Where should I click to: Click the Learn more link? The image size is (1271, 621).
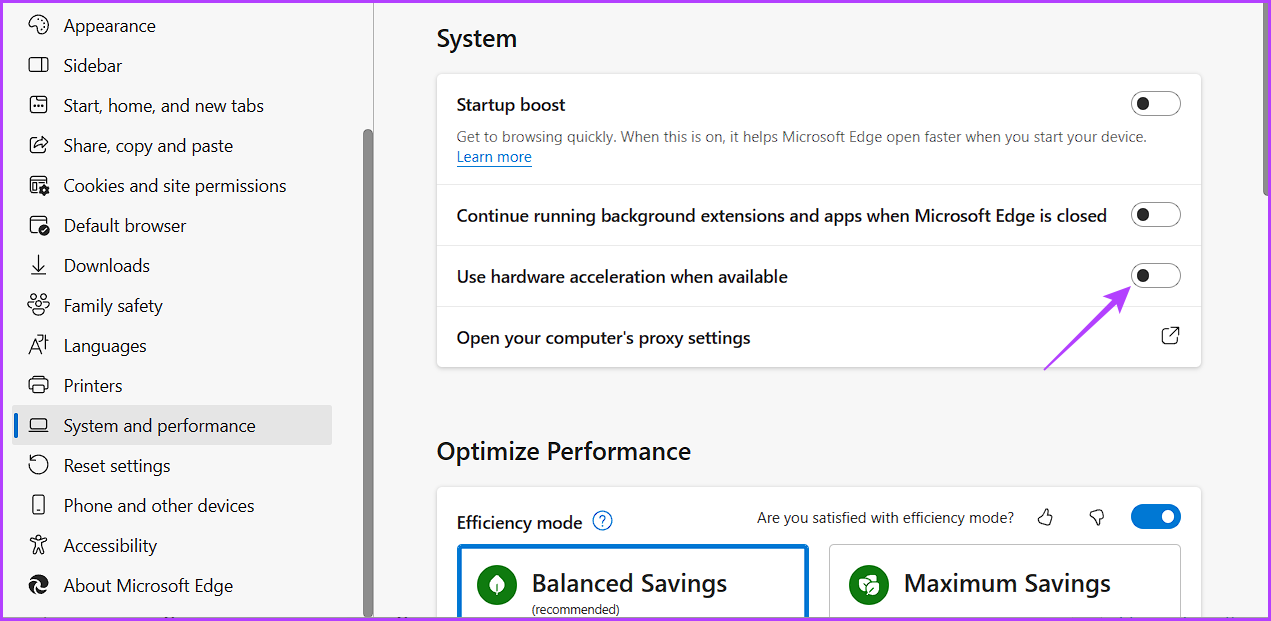494,157
